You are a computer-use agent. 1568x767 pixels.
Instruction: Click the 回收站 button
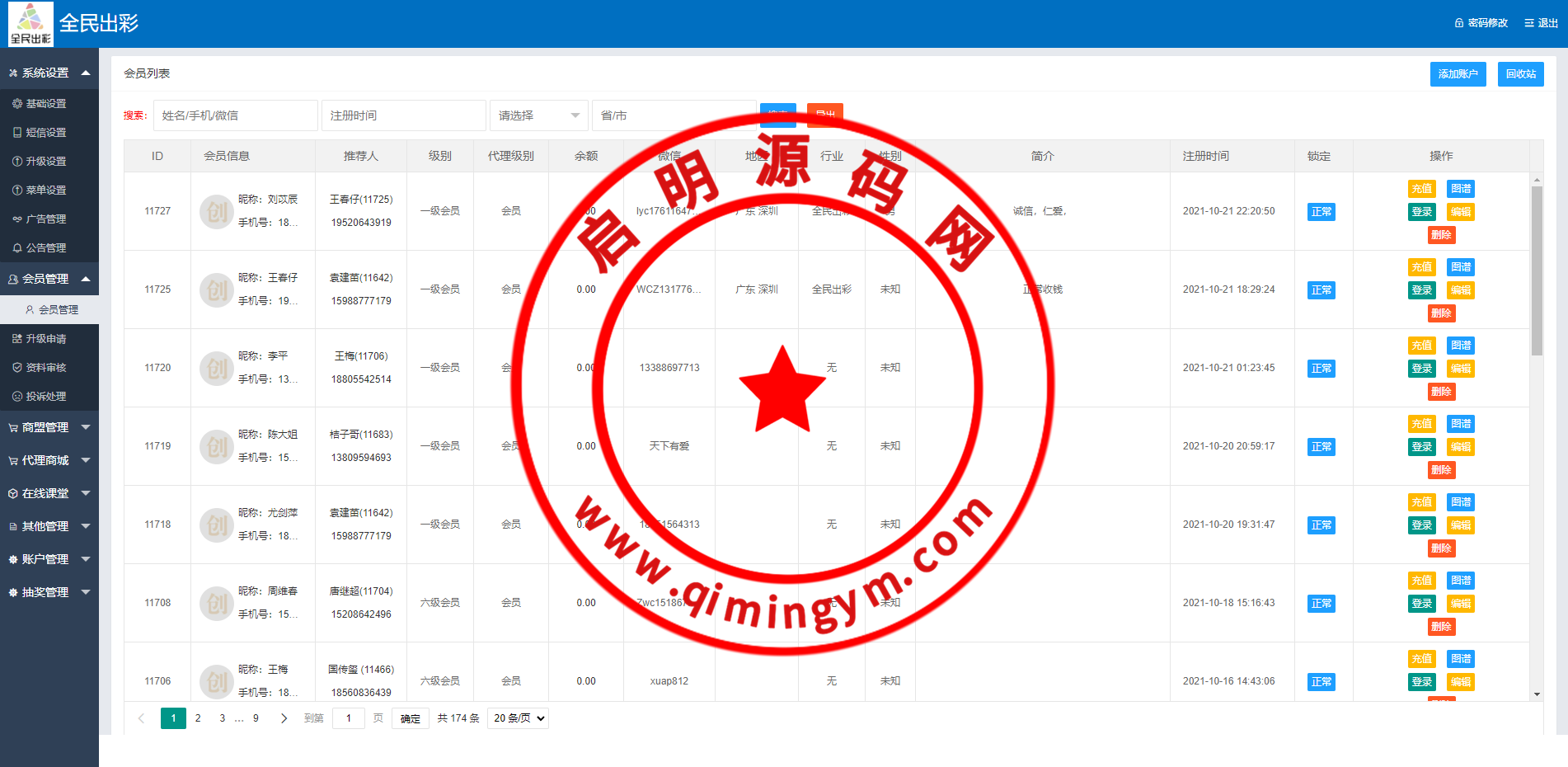click(x=1520, y=74)
